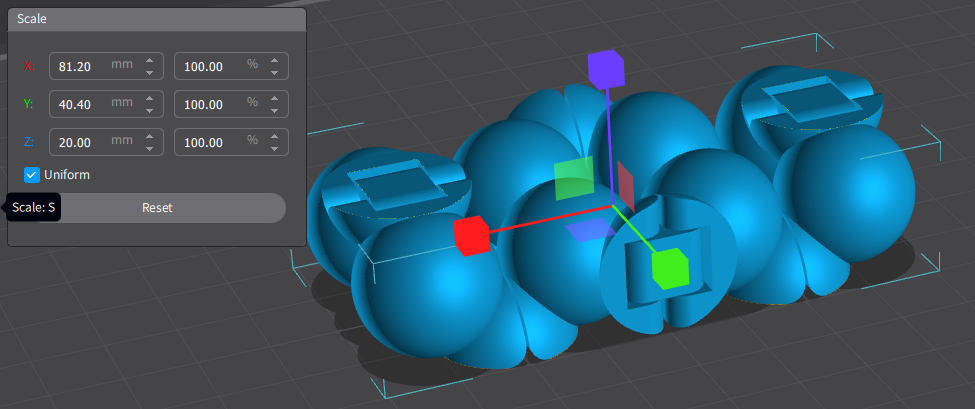
Task: Increase X scale percent with up arrow
Action: pos(274,60)
